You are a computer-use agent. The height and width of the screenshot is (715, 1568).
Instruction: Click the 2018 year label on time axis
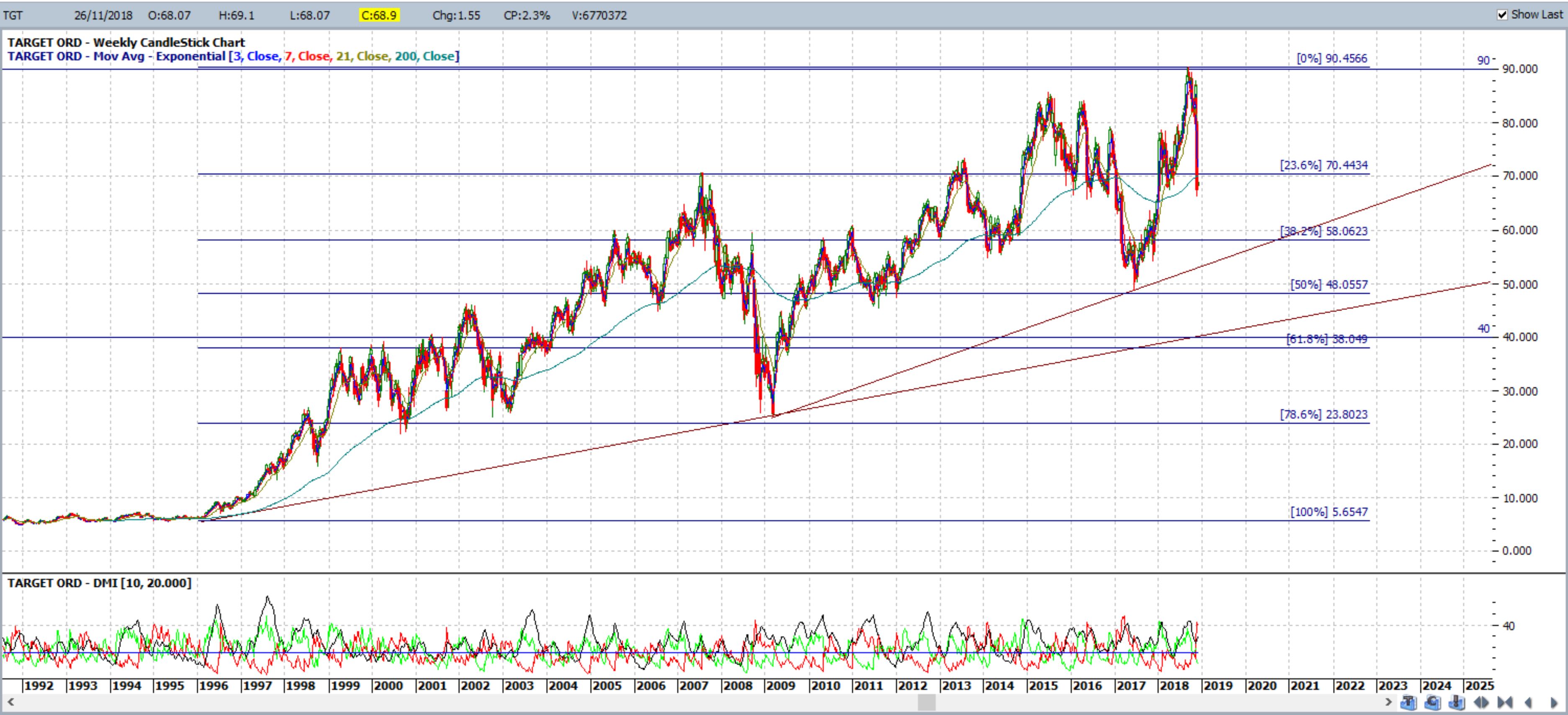point(1174,686)
